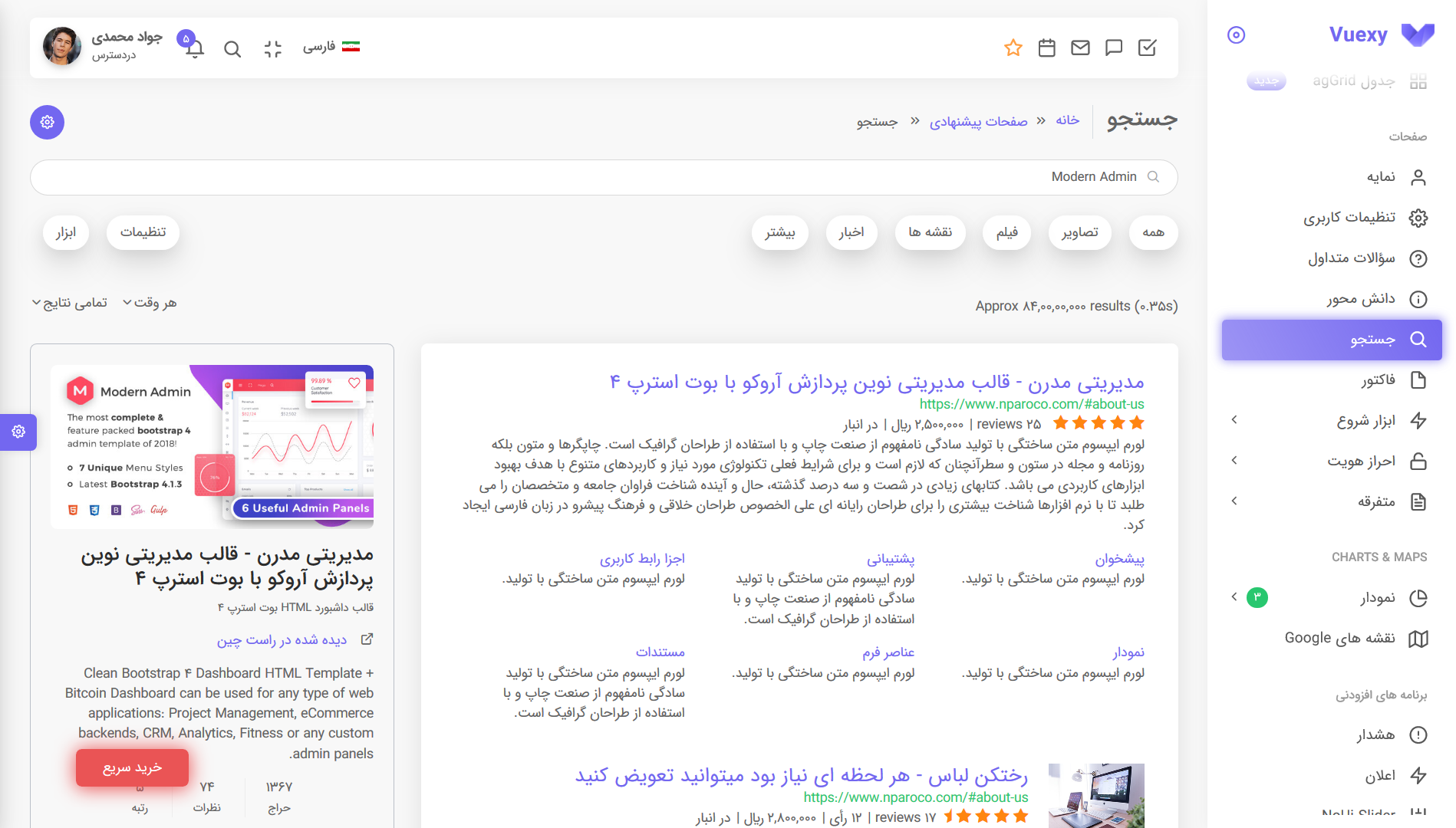Open the تمامی نتایج dropdown
This screenshot has height=828, width=1456.
point(69,303)
